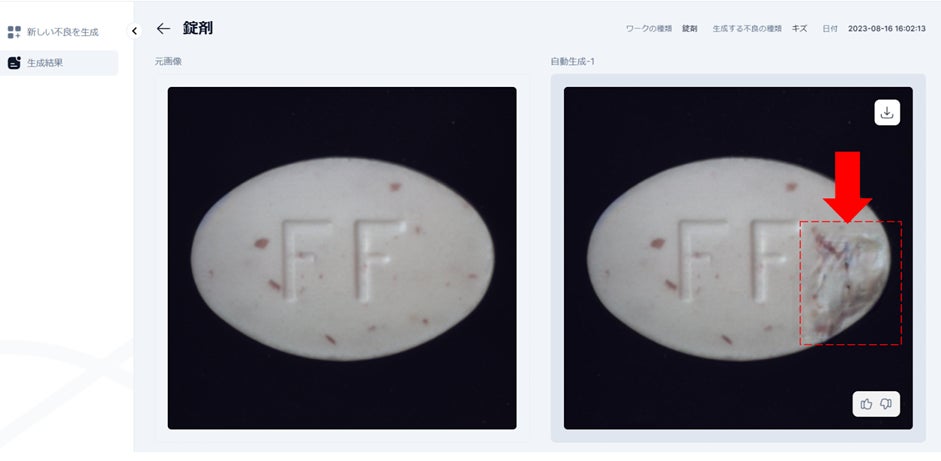Collapse the sidebar with the chevron button

pyautogui.click(x=134, y=31)
